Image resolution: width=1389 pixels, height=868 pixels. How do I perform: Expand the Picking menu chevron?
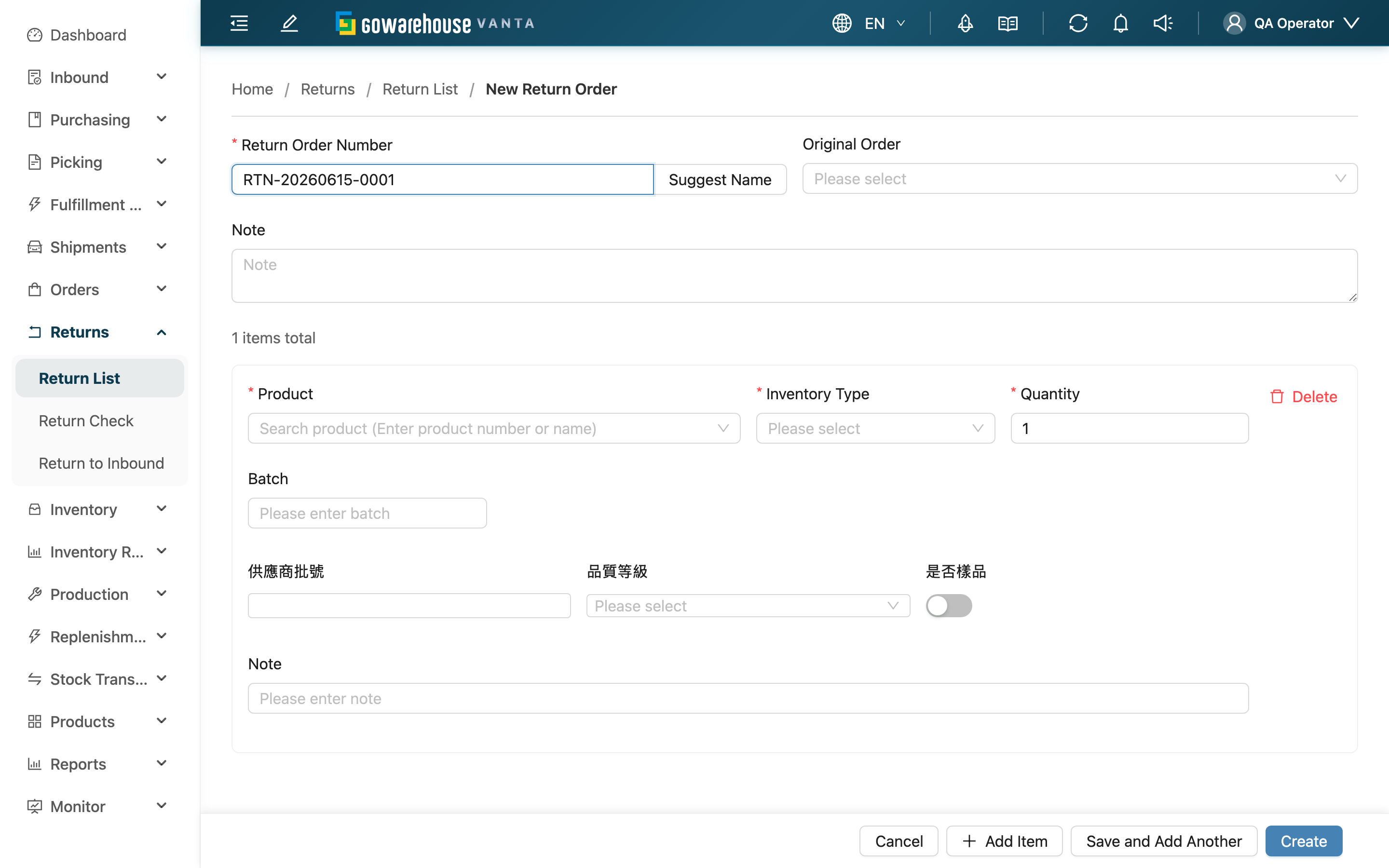(161, 162)
